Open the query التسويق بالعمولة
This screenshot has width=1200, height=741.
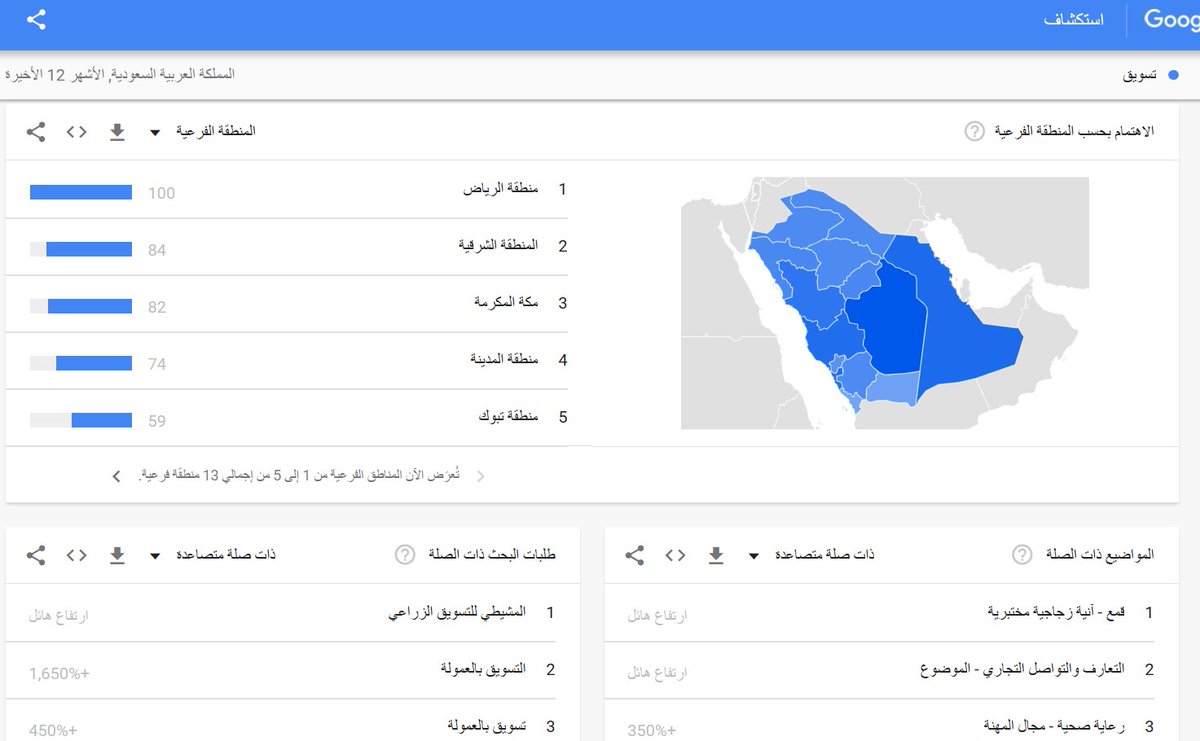[484, 670]
